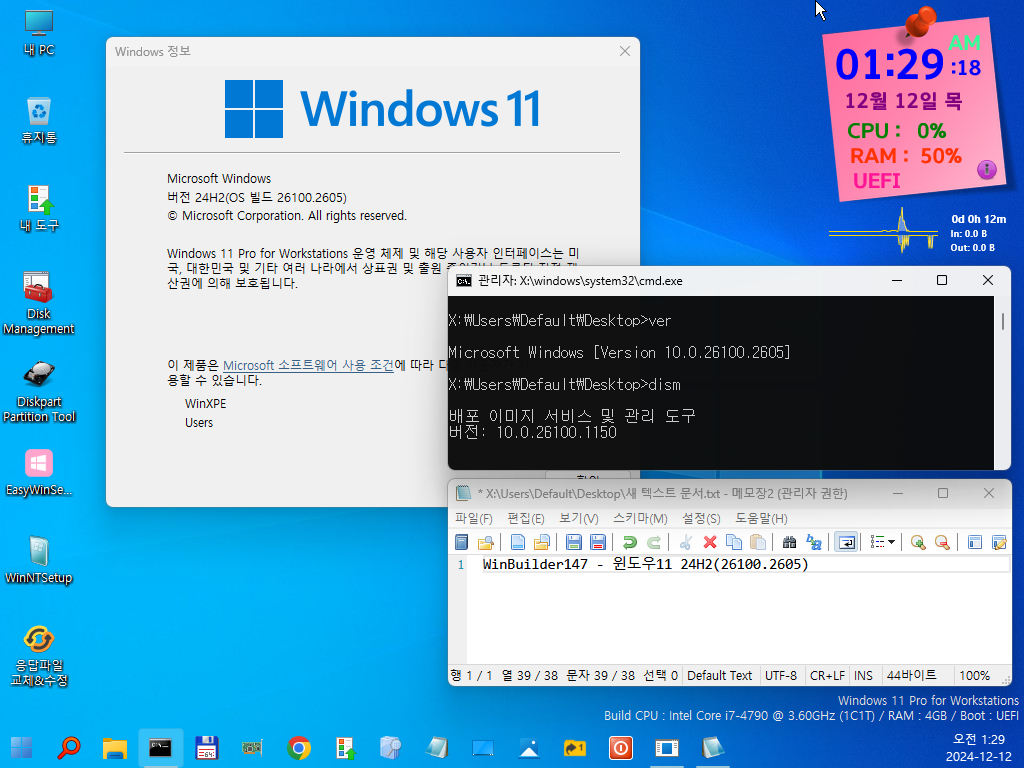Open Replace with the b-to-a icon
Viewport: 1024px width, 768px height.
tap(814, 542)
